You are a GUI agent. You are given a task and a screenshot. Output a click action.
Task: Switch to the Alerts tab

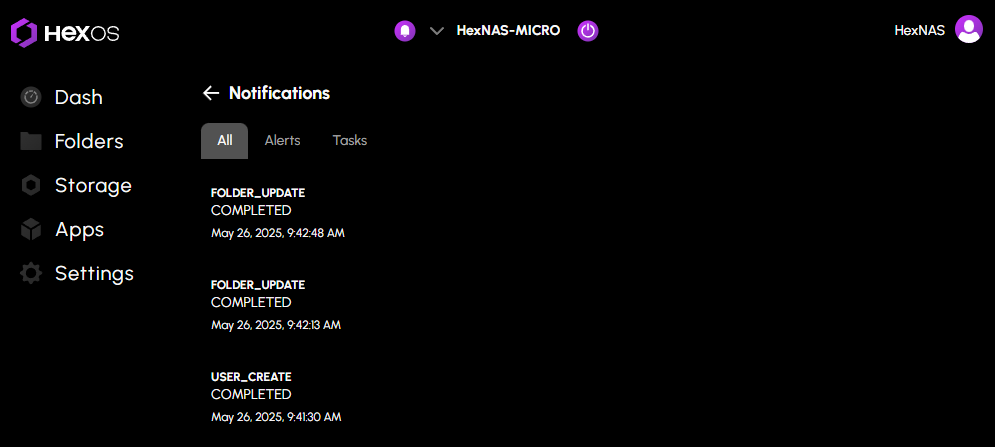click(282, 141)
